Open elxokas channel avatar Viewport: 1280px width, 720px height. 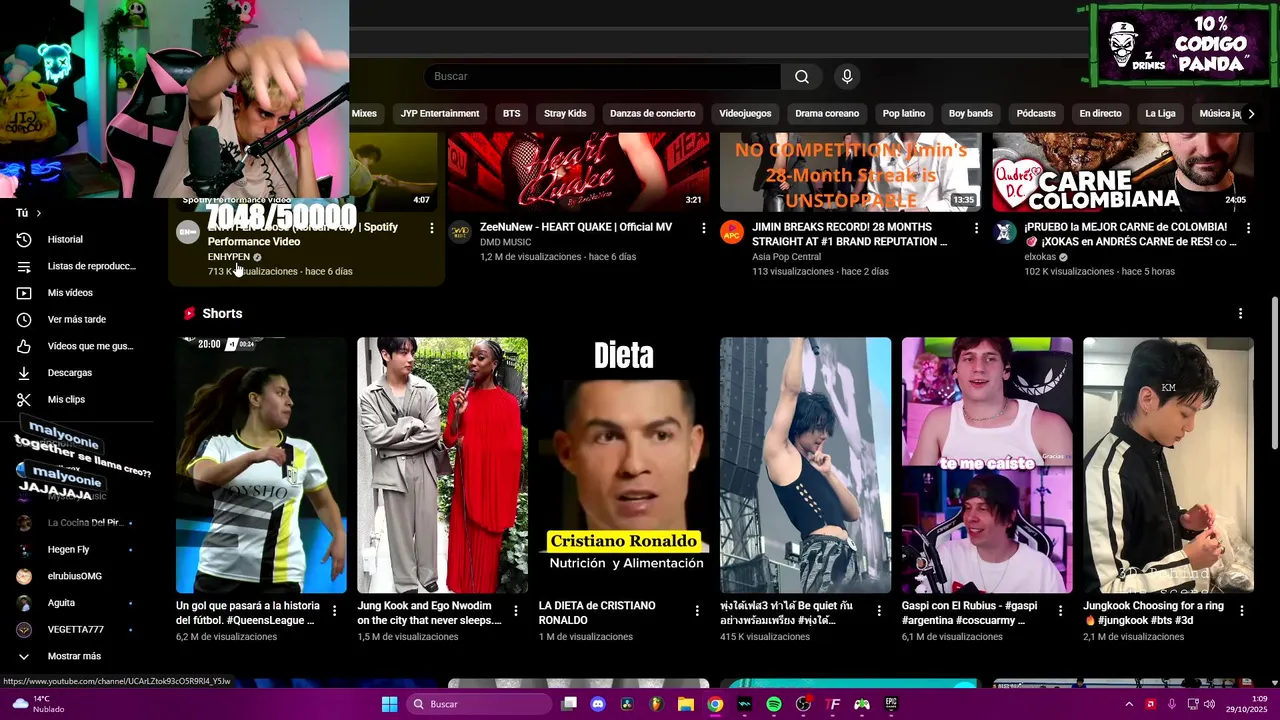point(1005,232)
